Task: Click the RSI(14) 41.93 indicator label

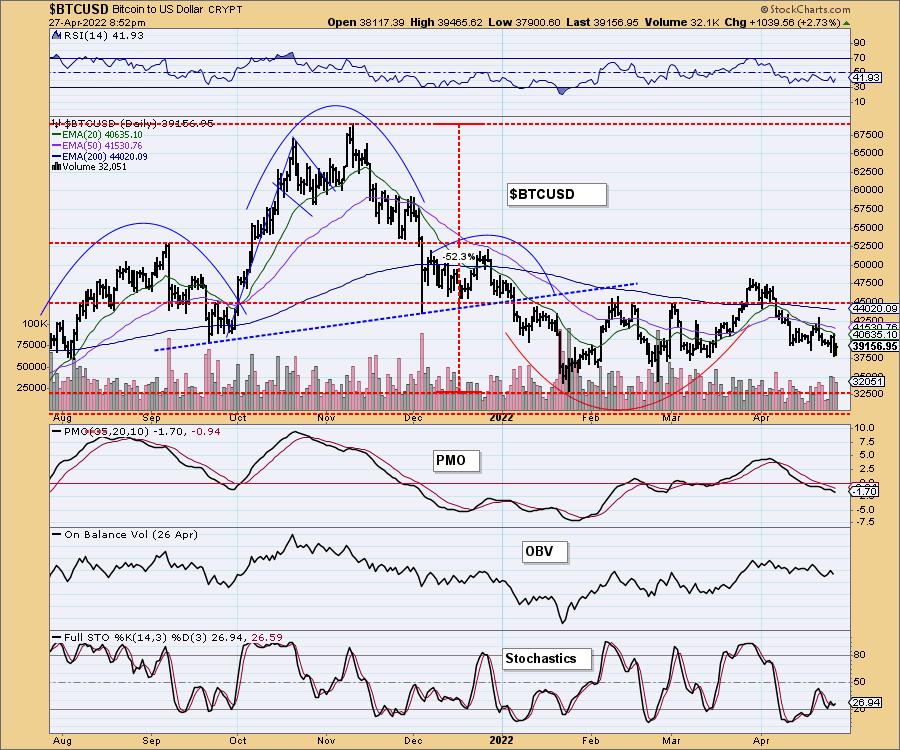Action: click(103, 36)
